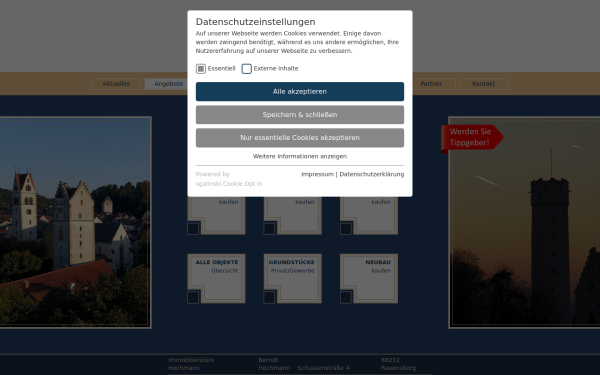Open the Kontakt menu item

pos(484,84)
